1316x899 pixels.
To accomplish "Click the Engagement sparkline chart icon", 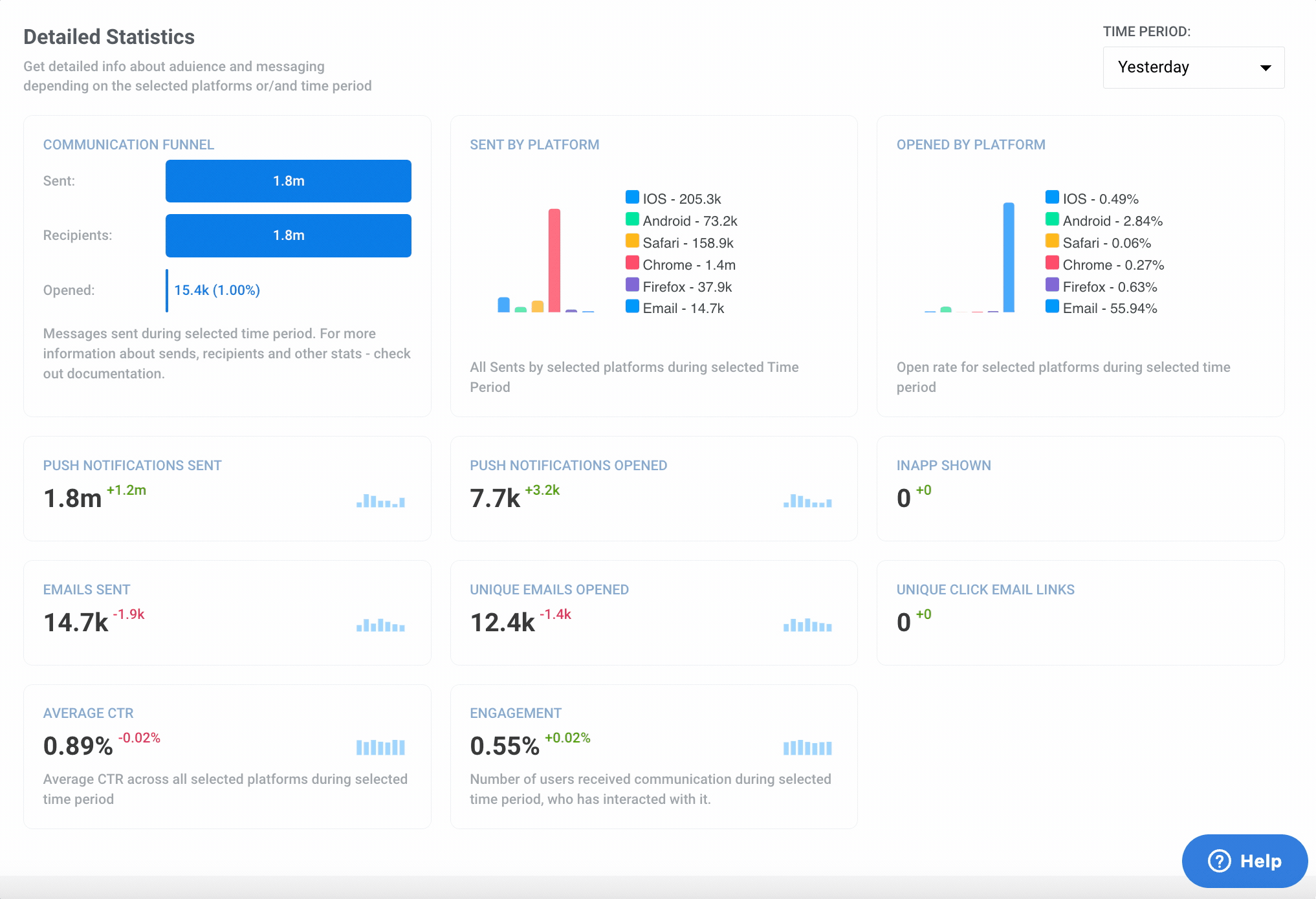I will (x=807, y=747).
